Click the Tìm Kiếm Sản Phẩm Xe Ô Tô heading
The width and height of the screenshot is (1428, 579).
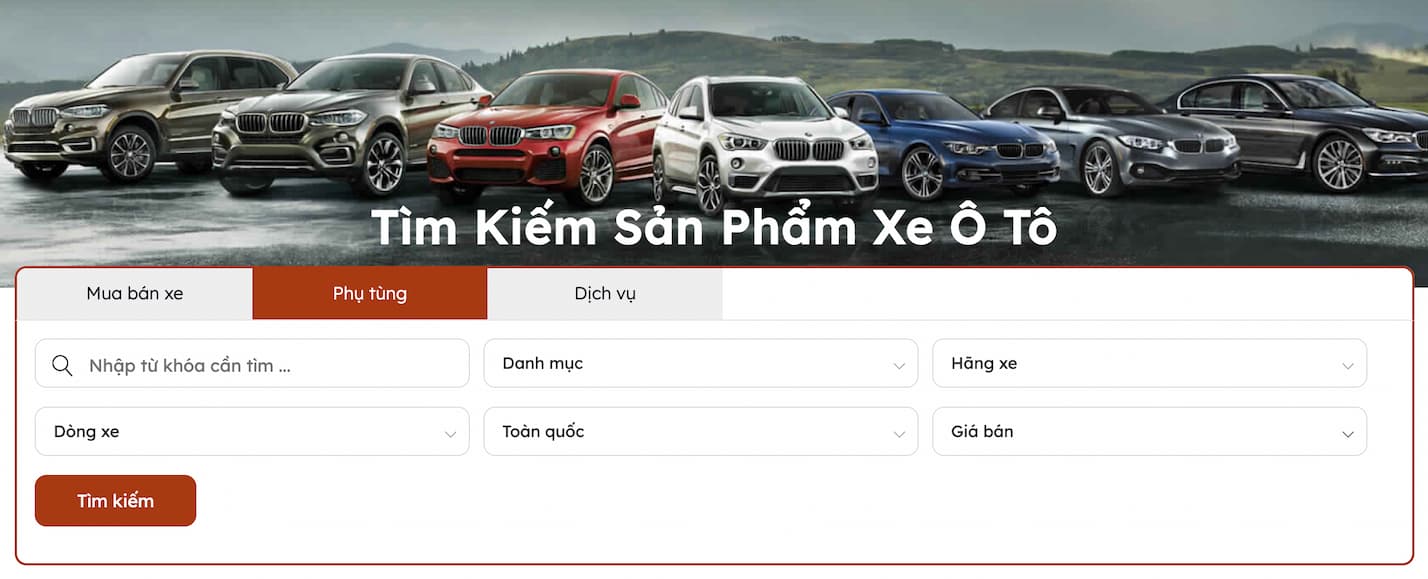[x=714, y=228]
